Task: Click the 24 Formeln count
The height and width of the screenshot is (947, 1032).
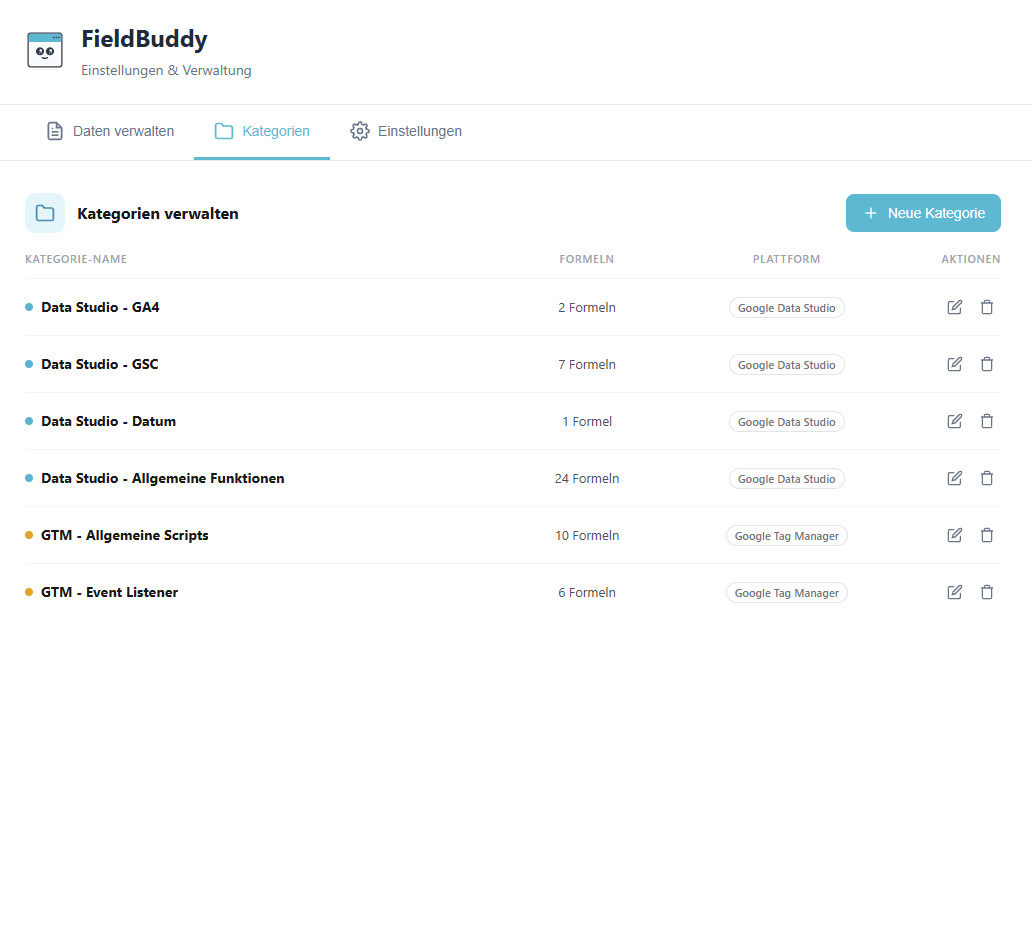Action: coord(587,478)
